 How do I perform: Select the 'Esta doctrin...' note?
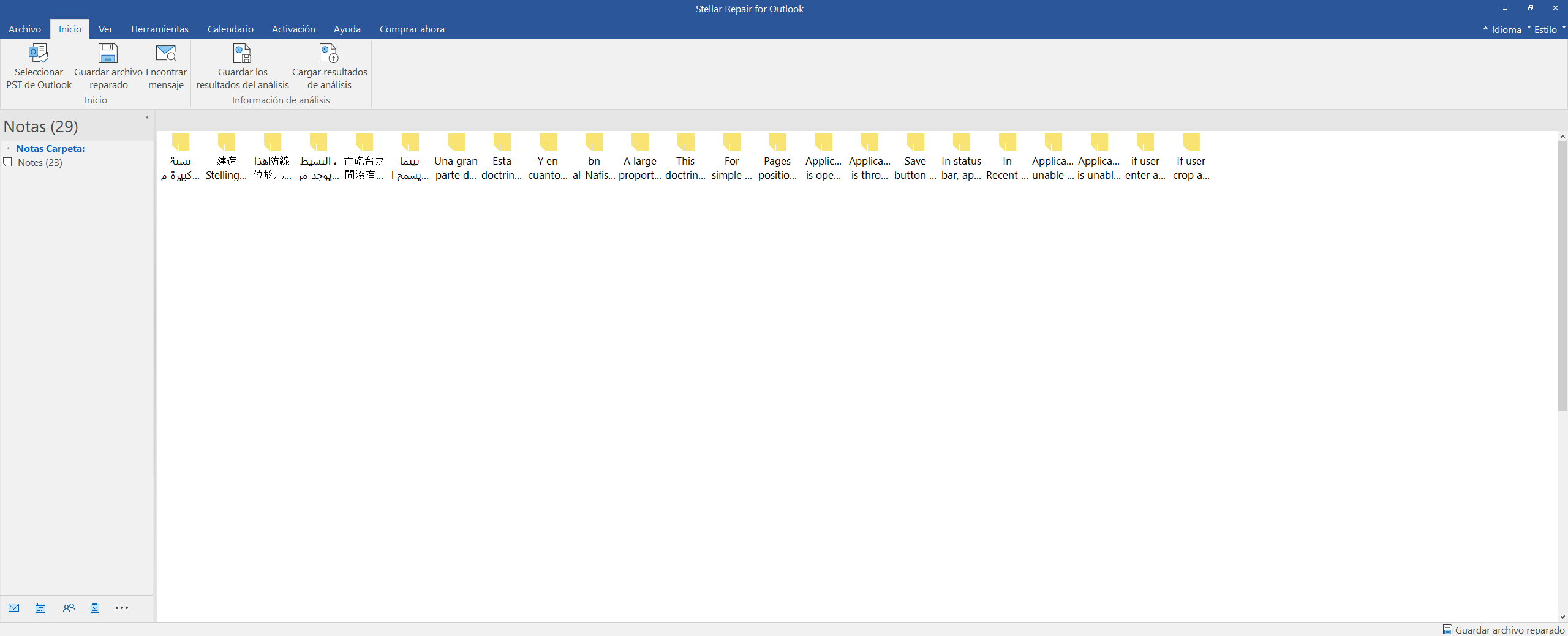coord(502,157)
